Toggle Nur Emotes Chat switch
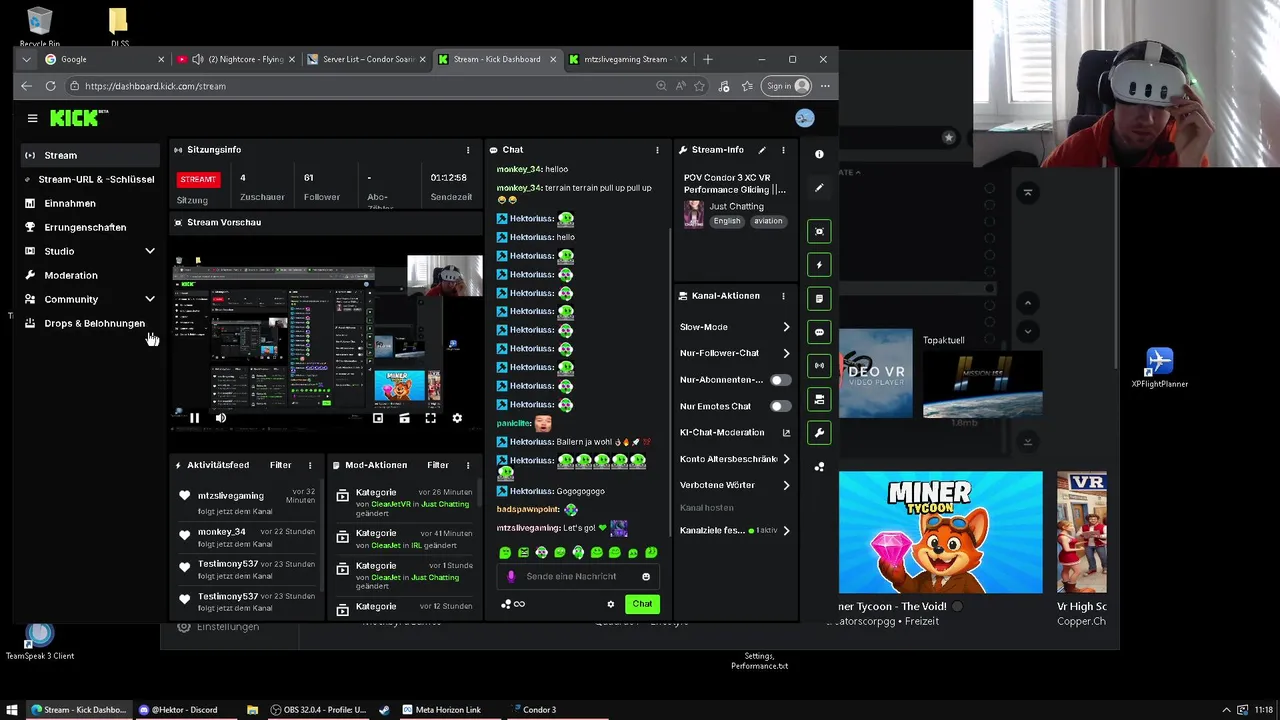The height and width of the screenshot is (720, 1280). [779, 406]
